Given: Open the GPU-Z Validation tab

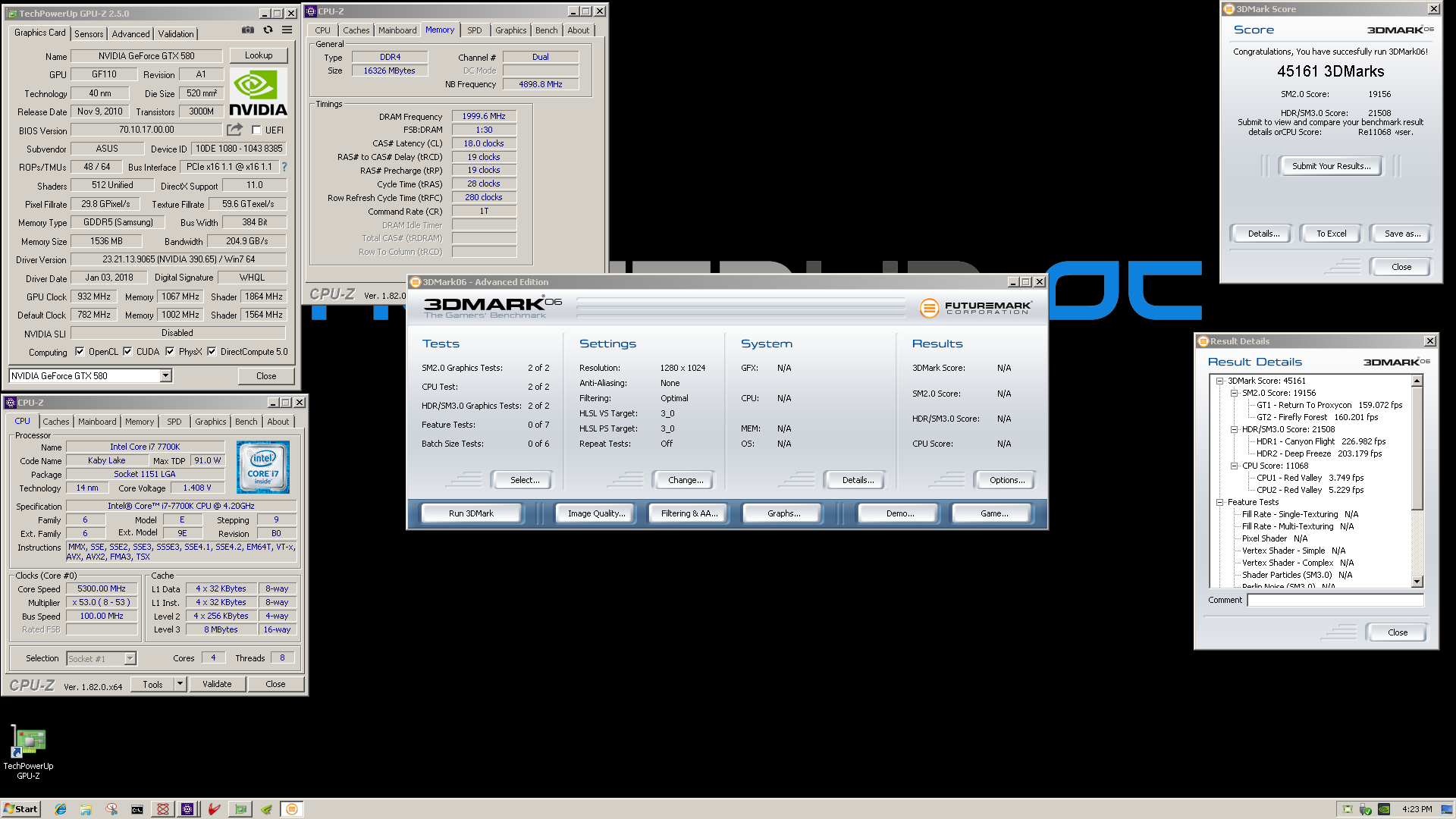Looking at the screenshot, I should 176,34.
